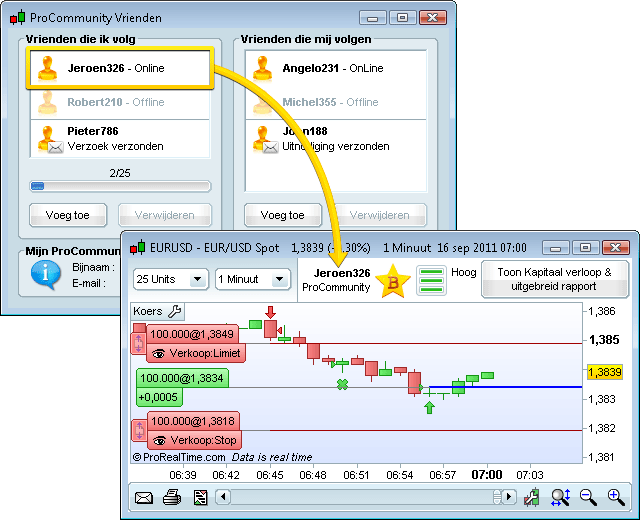Image resolution: width=640 pixels, height=520 pixels.
Task: Click Toon Kapitaal verloop & uitgebreid rapport
Action: point(554,279)
